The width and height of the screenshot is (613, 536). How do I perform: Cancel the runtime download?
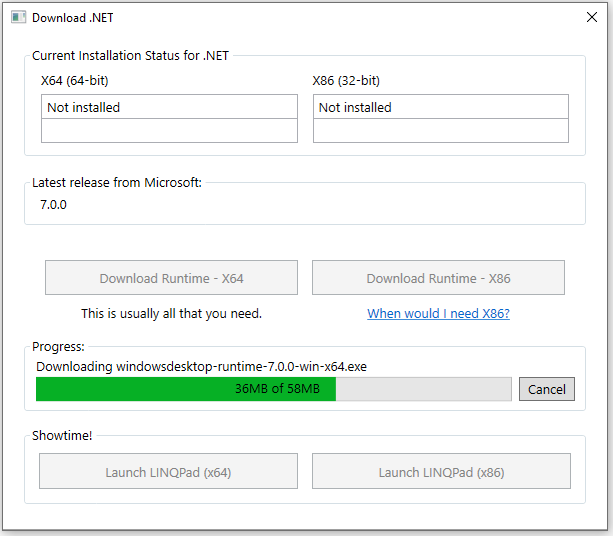pos(547,389)
